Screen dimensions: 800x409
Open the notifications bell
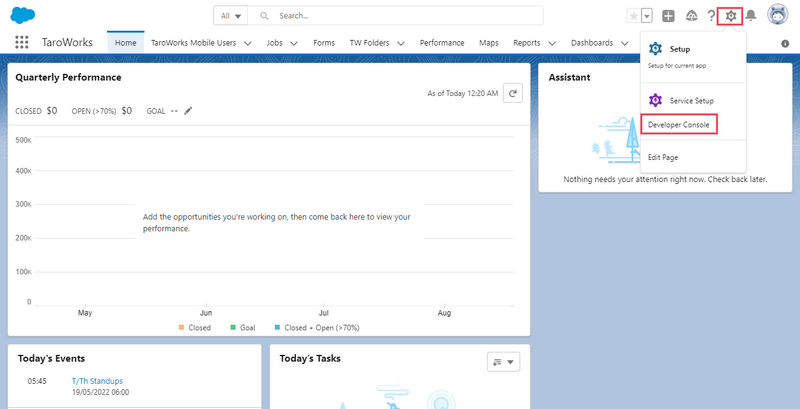coord(751,16)
